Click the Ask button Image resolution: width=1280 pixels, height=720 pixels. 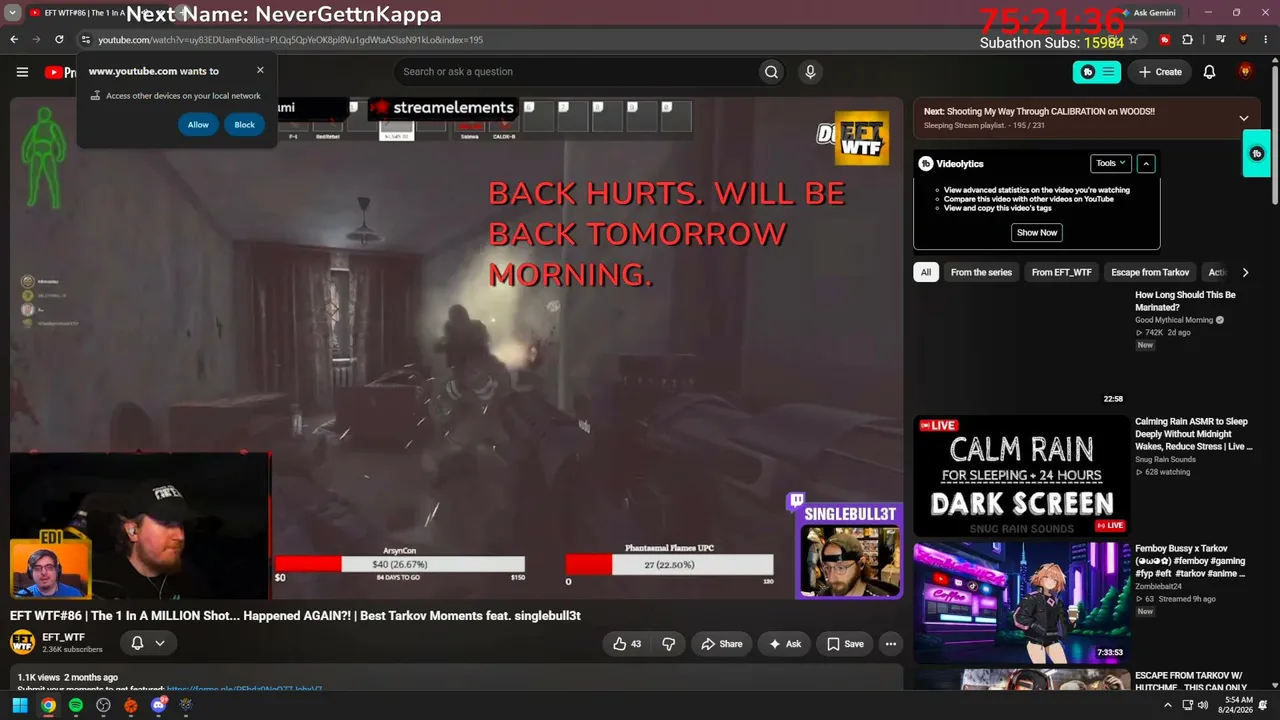click(785, 644)
